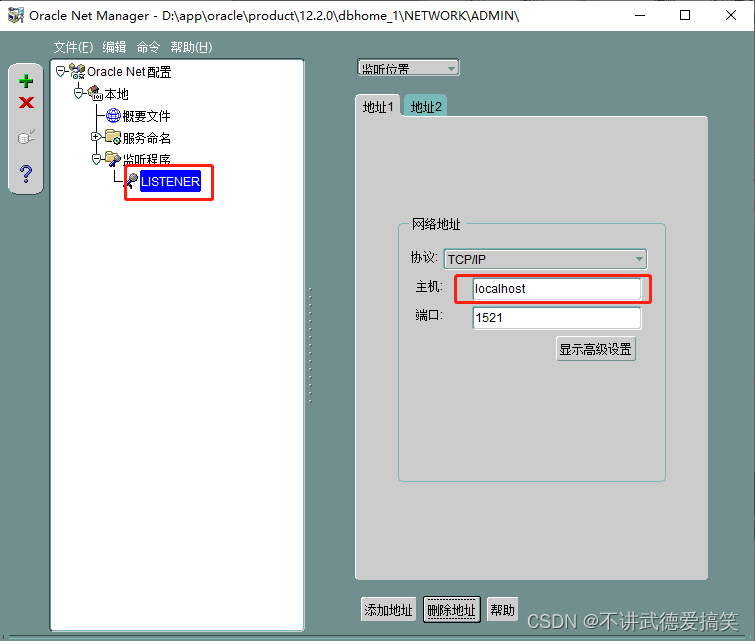Click the 本地 node icon

coord(95,93)
